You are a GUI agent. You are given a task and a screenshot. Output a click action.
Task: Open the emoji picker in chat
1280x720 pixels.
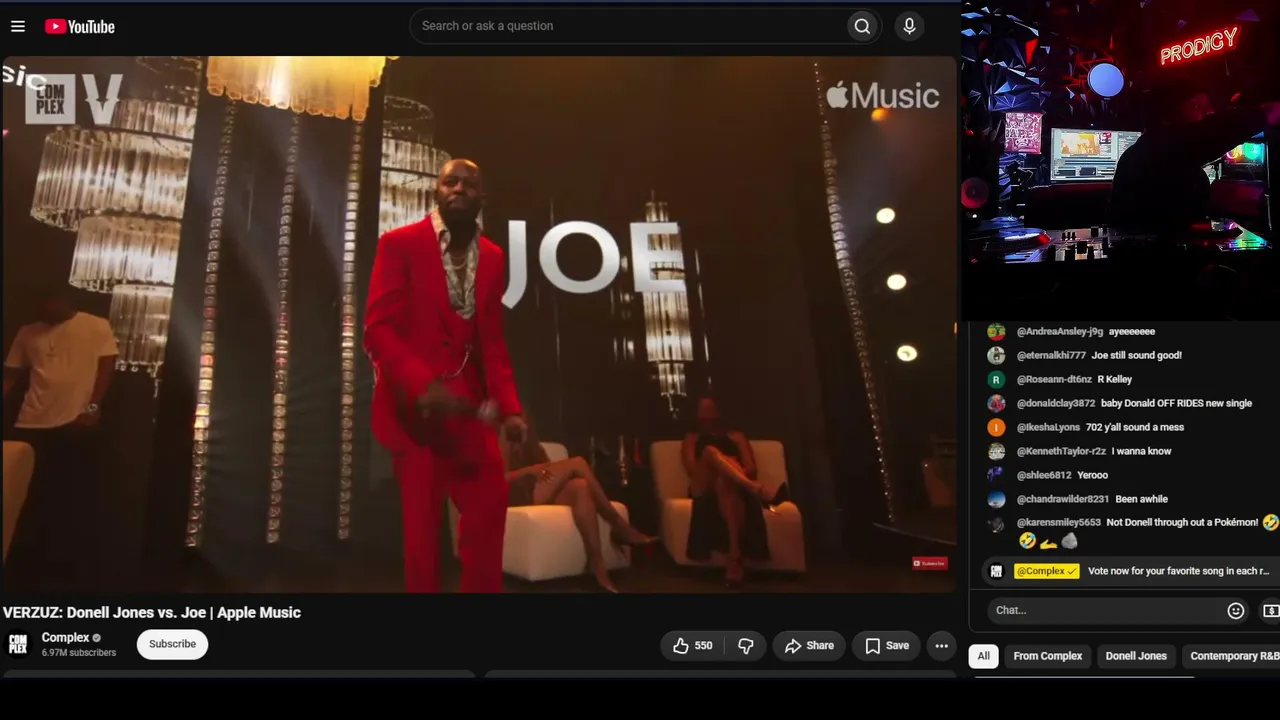pos(1236,610)
